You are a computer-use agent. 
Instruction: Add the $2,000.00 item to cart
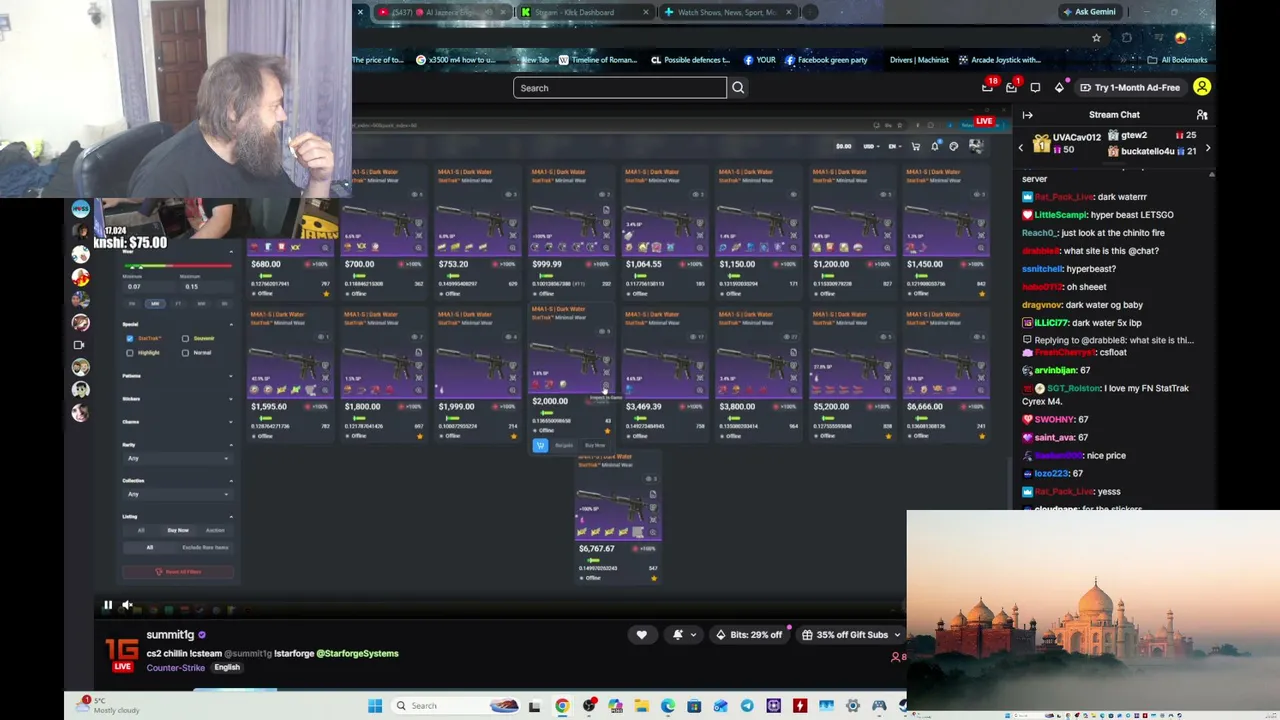coord(540,446)
